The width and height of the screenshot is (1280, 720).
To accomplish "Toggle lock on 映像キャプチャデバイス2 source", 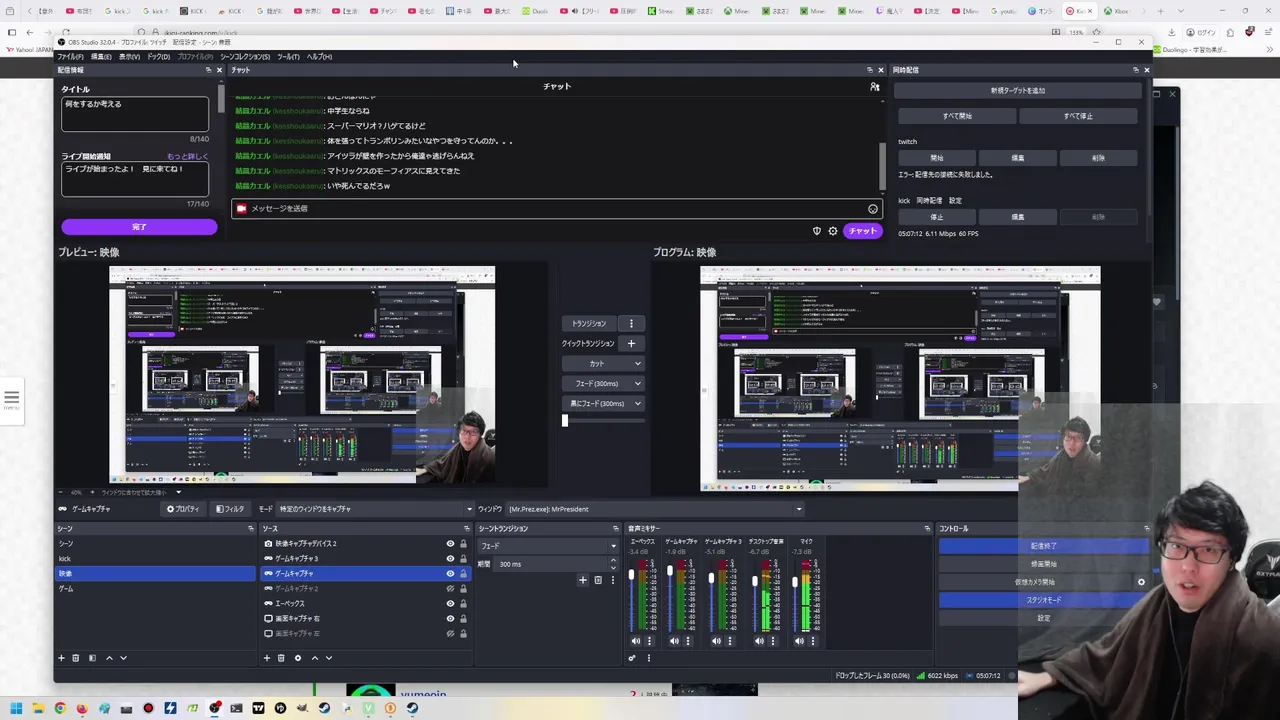I will tap(463, 544).
